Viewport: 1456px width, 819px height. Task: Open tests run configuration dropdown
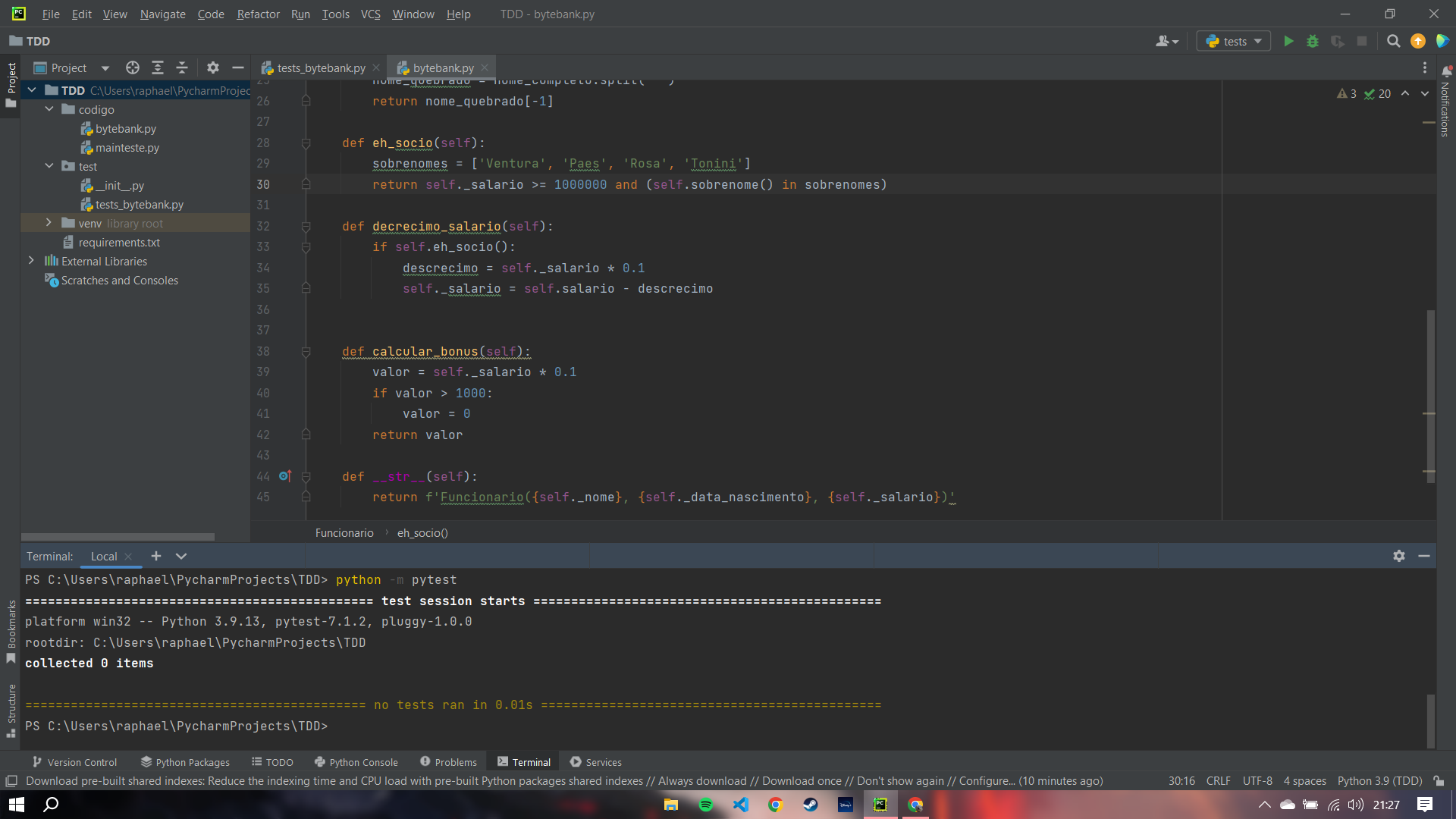click(x=1234, y=41)
